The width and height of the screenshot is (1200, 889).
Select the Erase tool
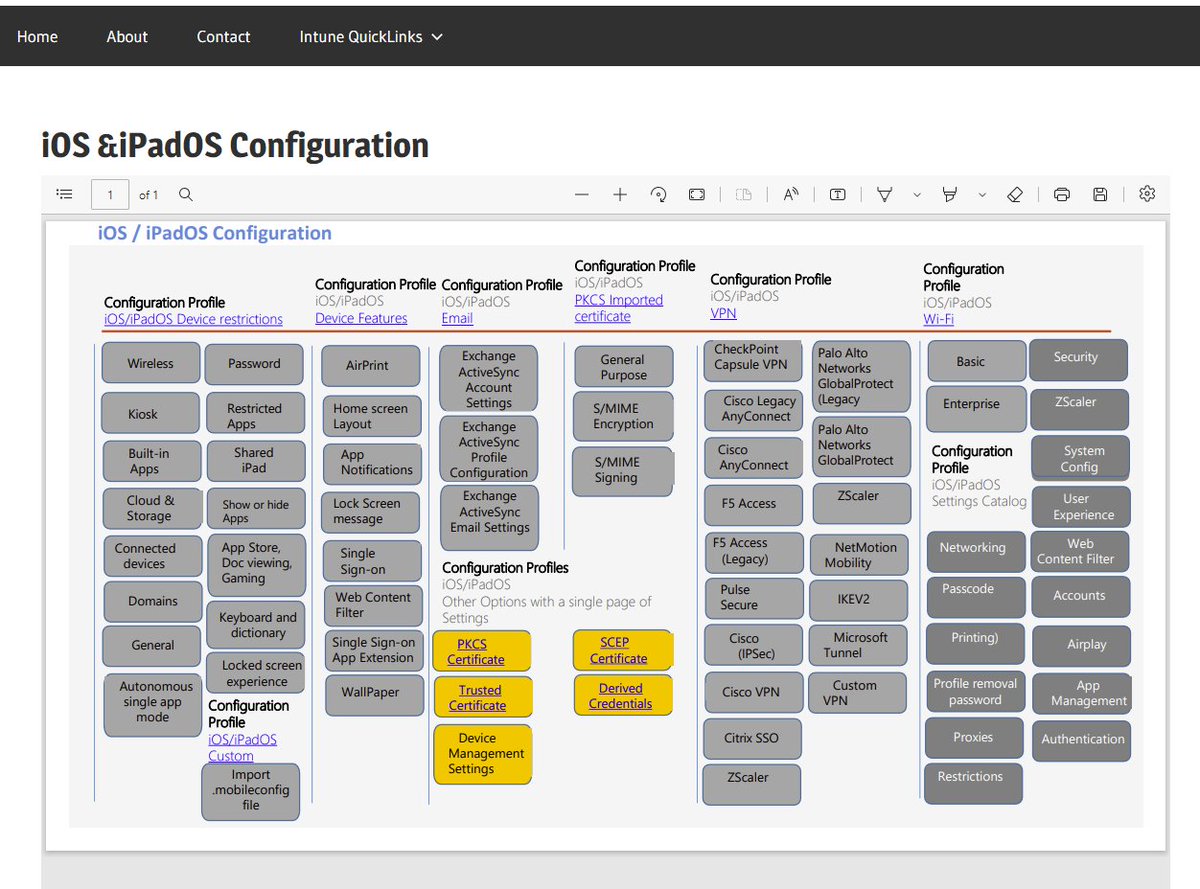coord(1015,195)
